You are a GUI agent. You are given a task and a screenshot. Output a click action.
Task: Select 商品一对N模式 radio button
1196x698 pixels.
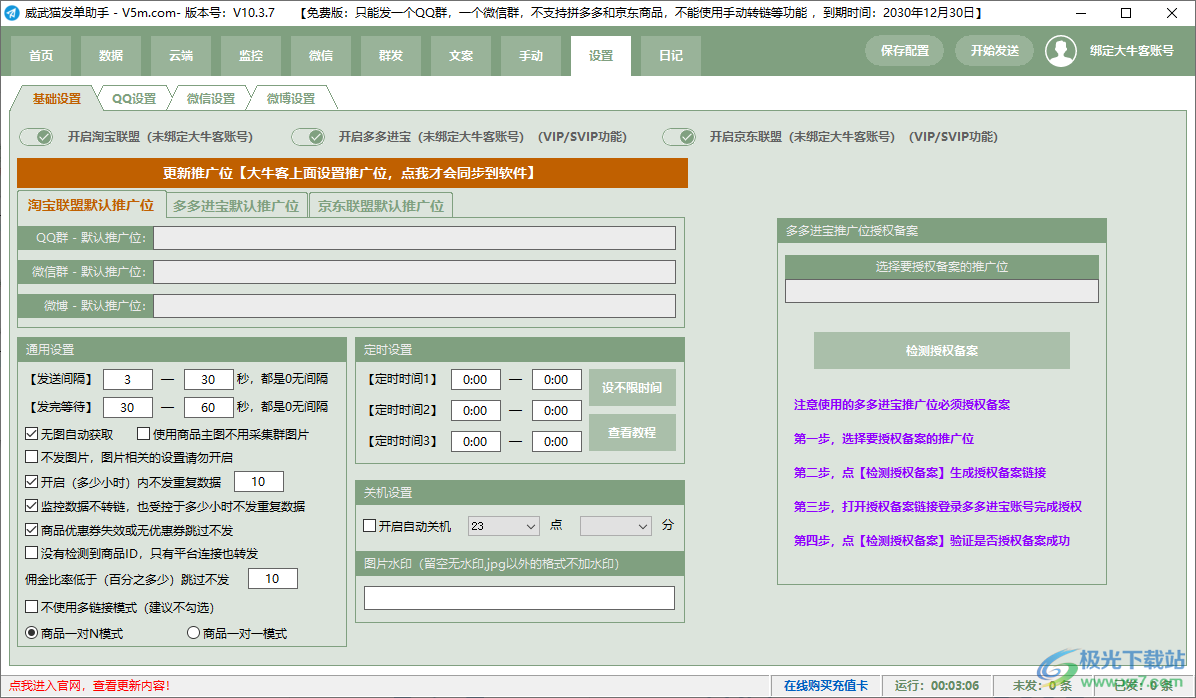[x=31, y=632]
